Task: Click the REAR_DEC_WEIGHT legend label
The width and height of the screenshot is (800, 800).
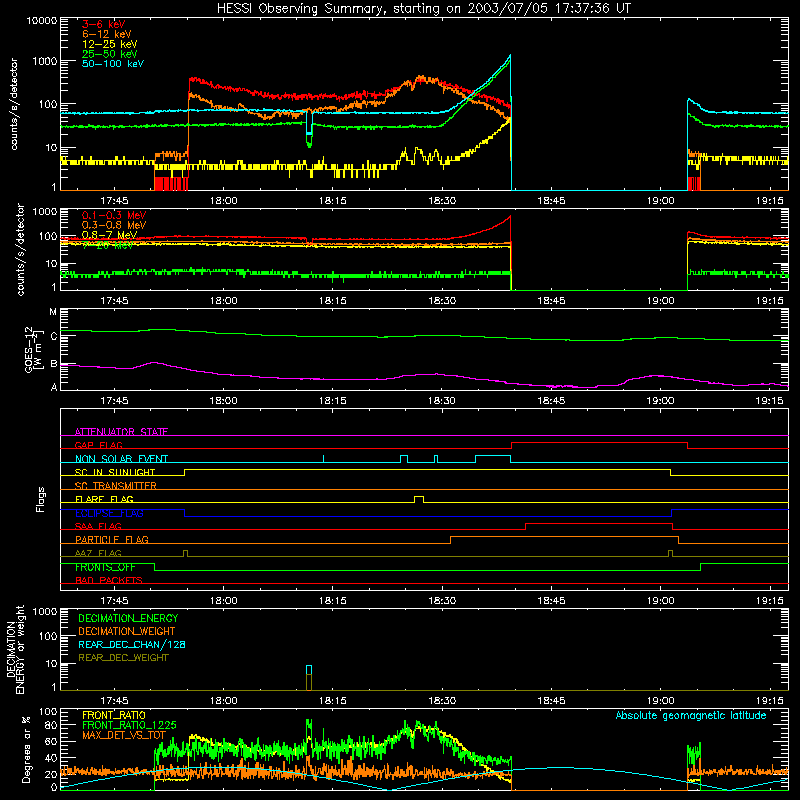Action: tap(123, 658)
